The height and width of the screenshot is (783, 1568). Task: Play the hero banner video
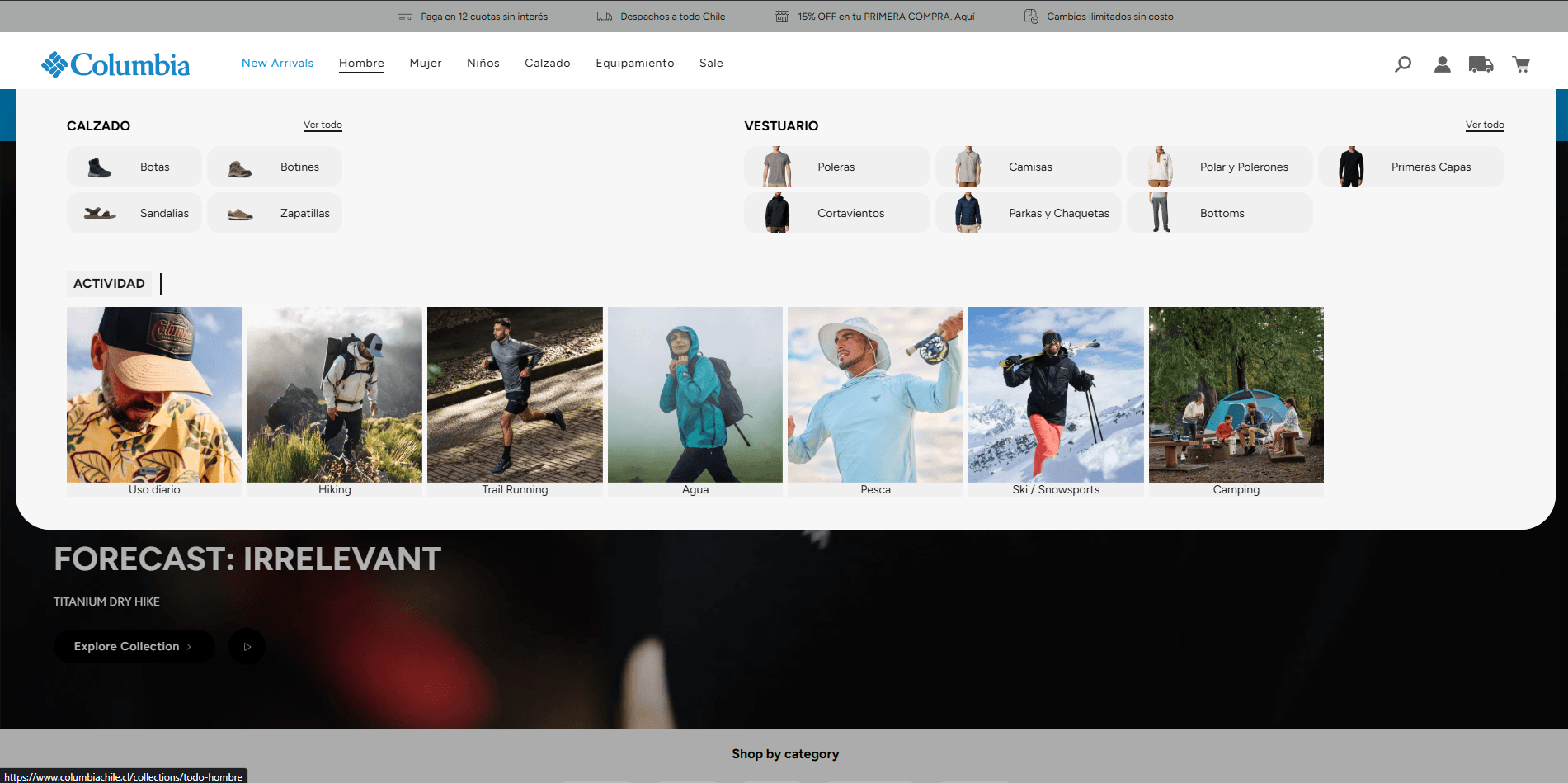[x=247, y=647]
